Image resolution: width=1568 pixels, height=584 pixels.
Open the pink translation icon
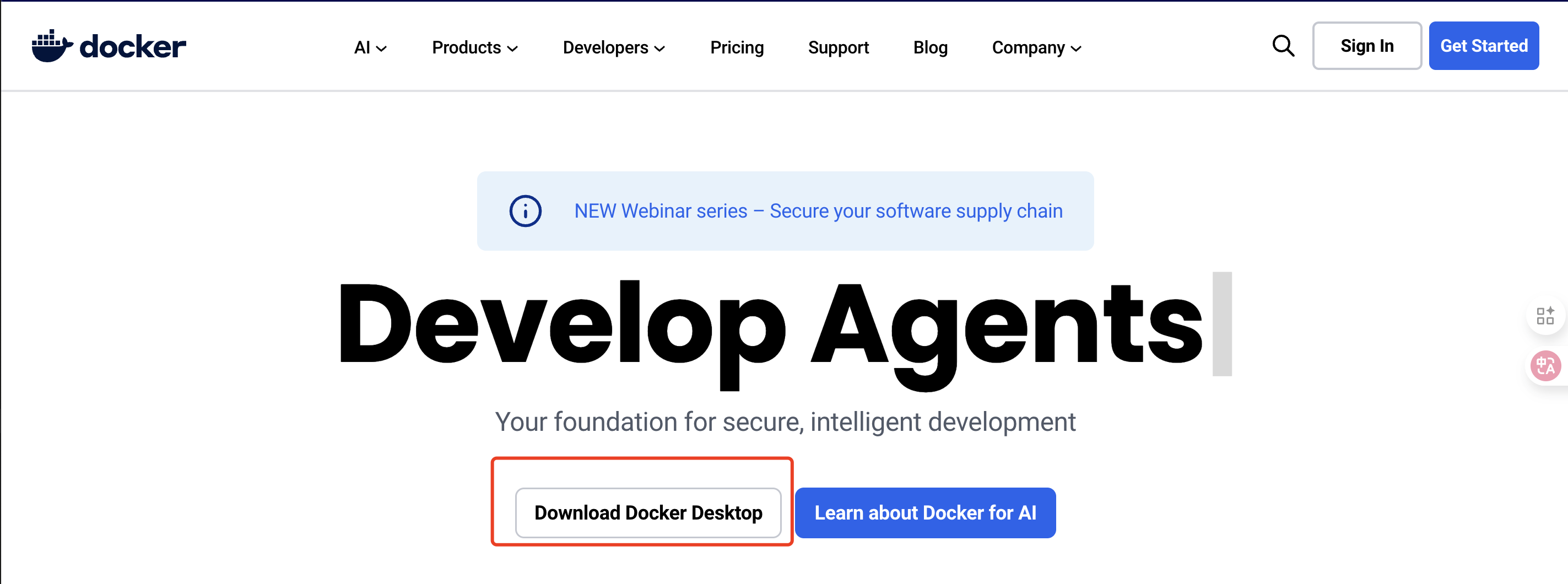click(x=1545, y=366)
